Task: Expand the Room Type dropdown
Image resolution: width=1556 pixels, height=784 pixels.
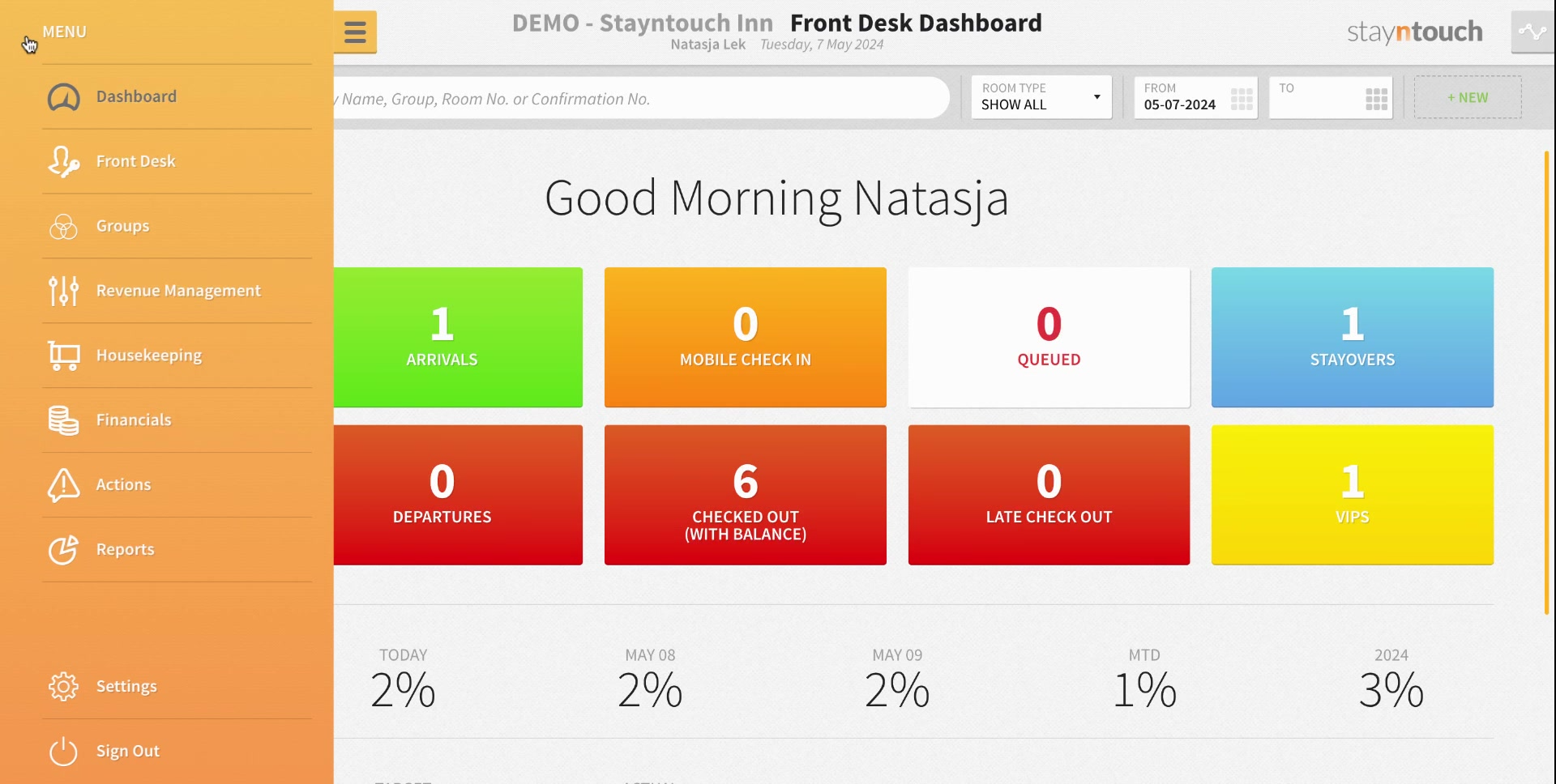Action: click(x=1041, y=97)
